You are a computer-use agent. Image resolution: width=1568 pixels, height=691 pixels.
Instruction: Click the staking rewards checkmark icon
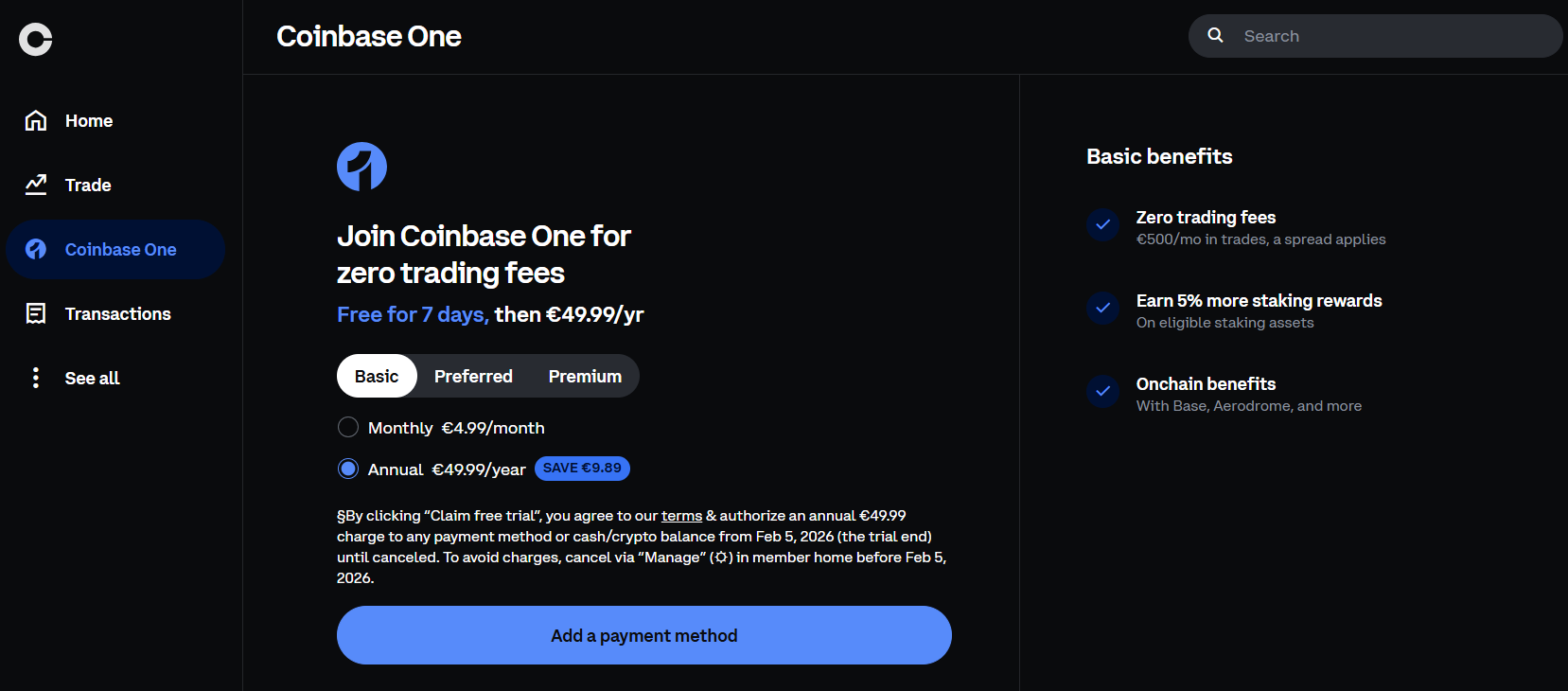[1102, 309]
